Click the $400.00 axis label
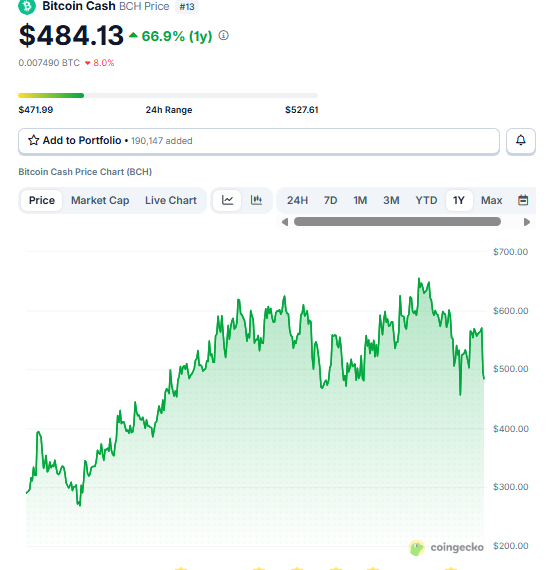Image resolution: width=552 pixels, height=570 pixels. pos(511,429)
